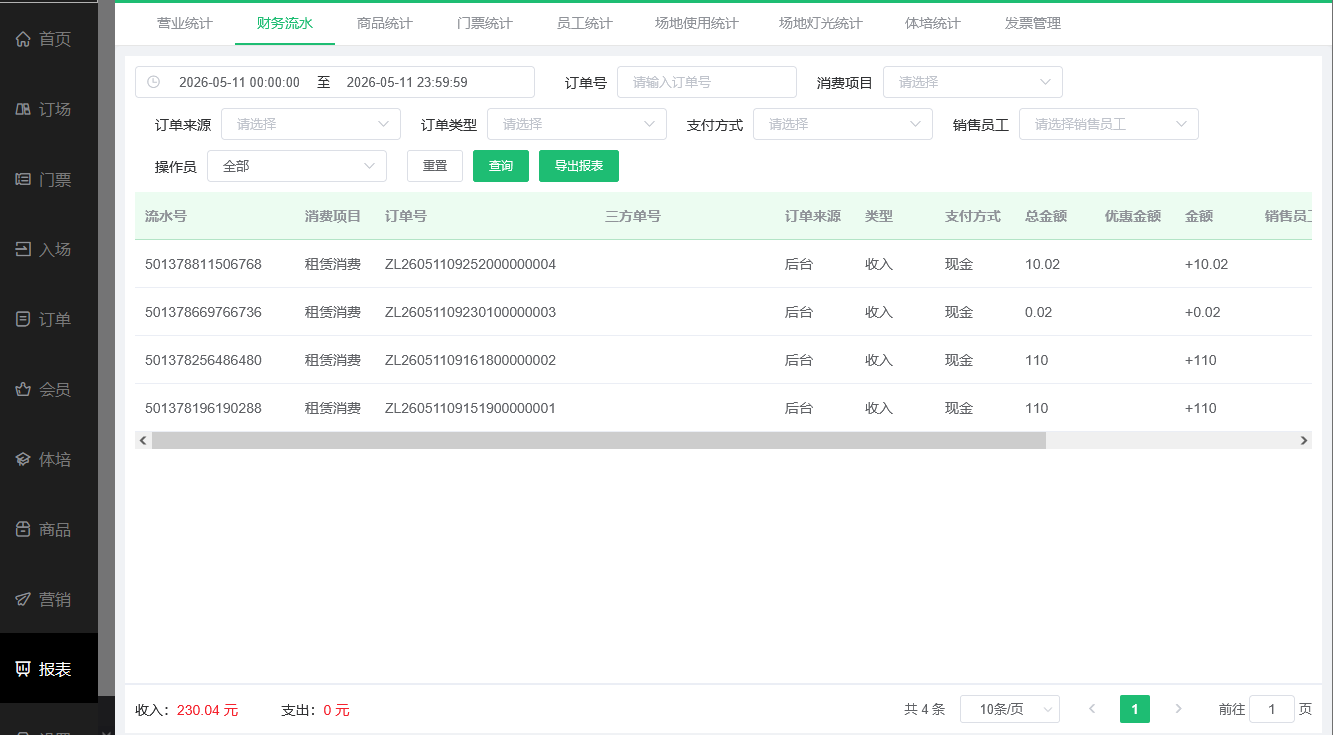Open the 10条/页 page size dropdown
The height and width of the screenshot is (735, 1333).
(x=1010, y=709)
